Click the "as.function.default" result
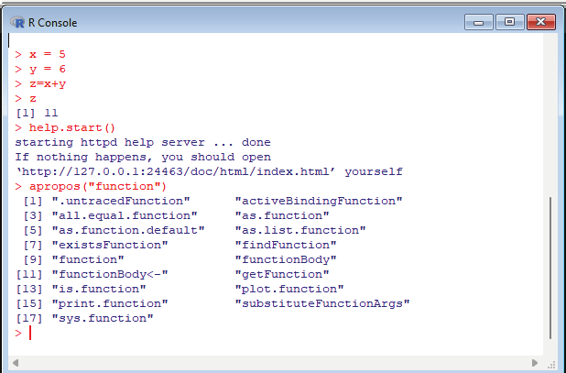The image size is (566, 373). (x=128, y=230)
